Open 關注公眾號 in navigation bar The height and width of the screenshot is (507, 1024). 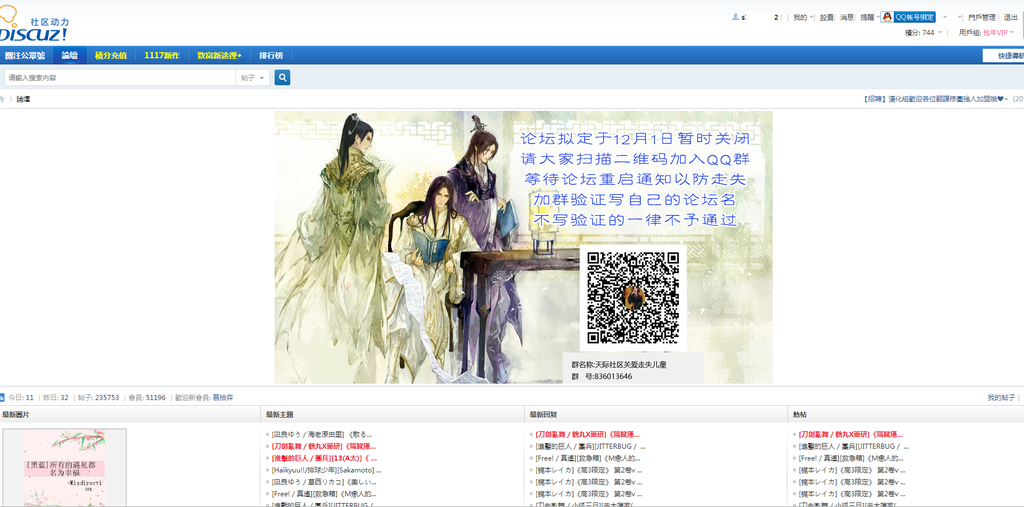tap(25, 56)
